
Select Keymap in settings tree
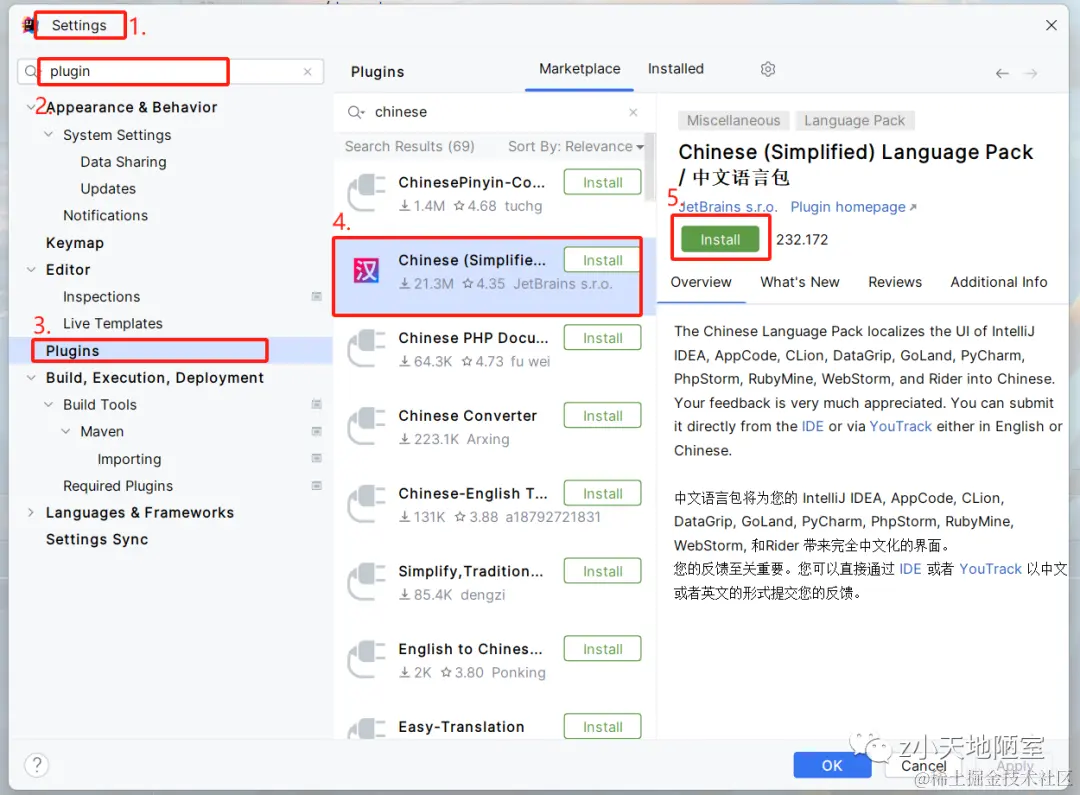coord(74,242)
